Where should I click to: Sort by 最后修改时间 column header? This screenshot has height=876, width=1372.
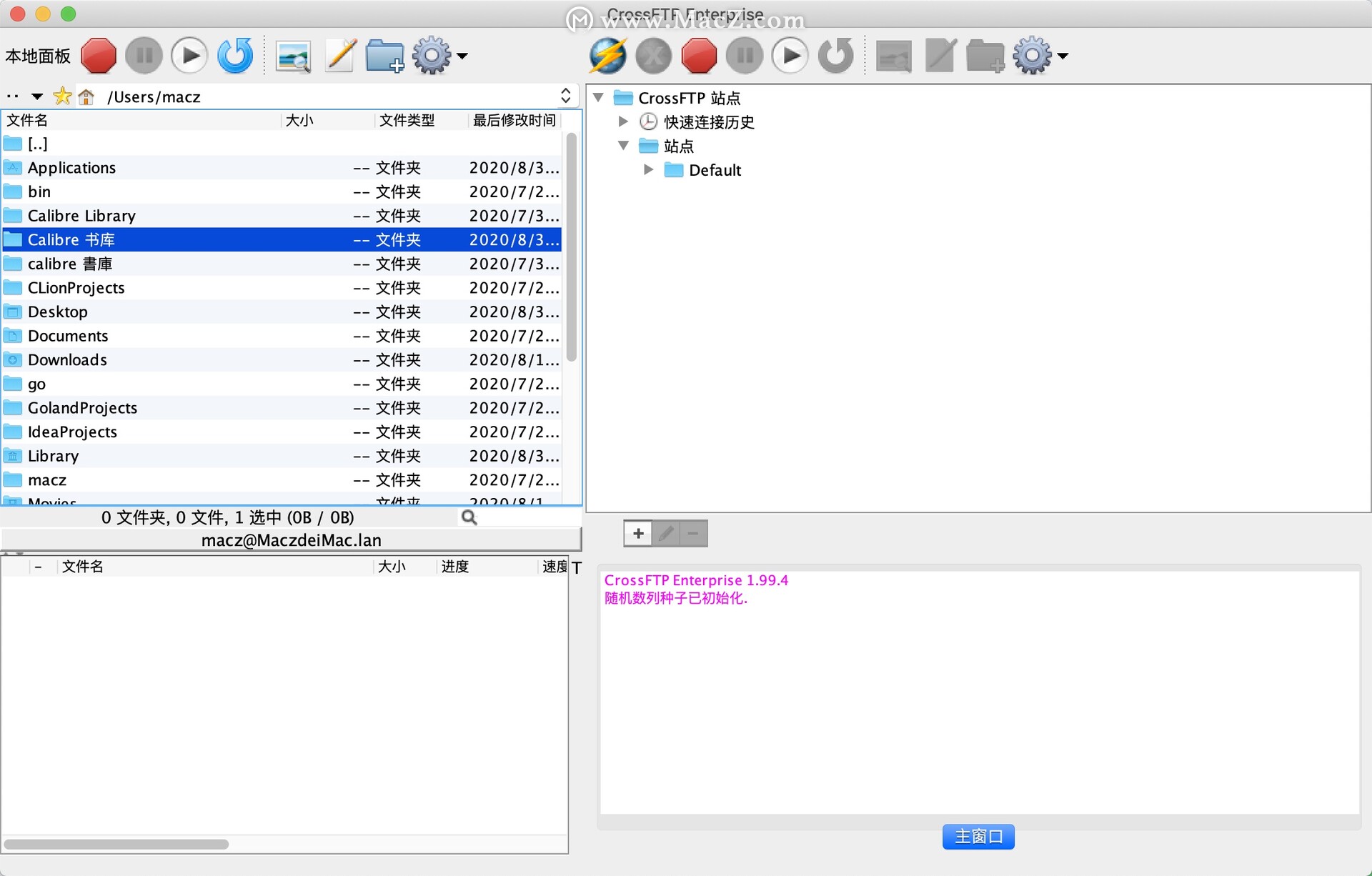coord(514,120)
